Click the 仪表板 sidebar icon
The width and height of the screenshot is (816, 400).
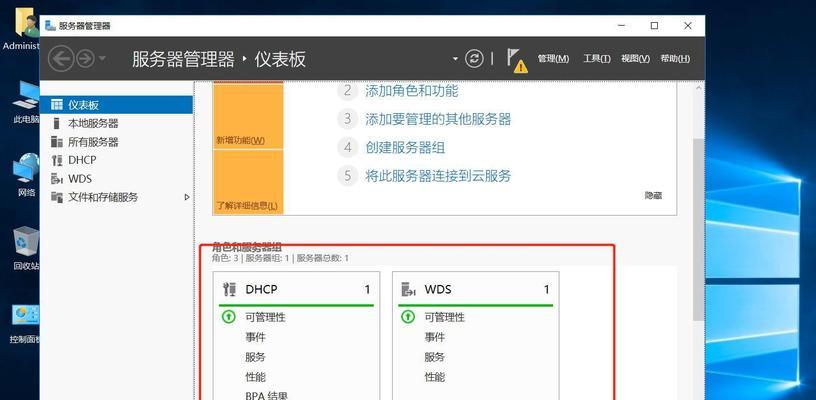click(57, 105)
